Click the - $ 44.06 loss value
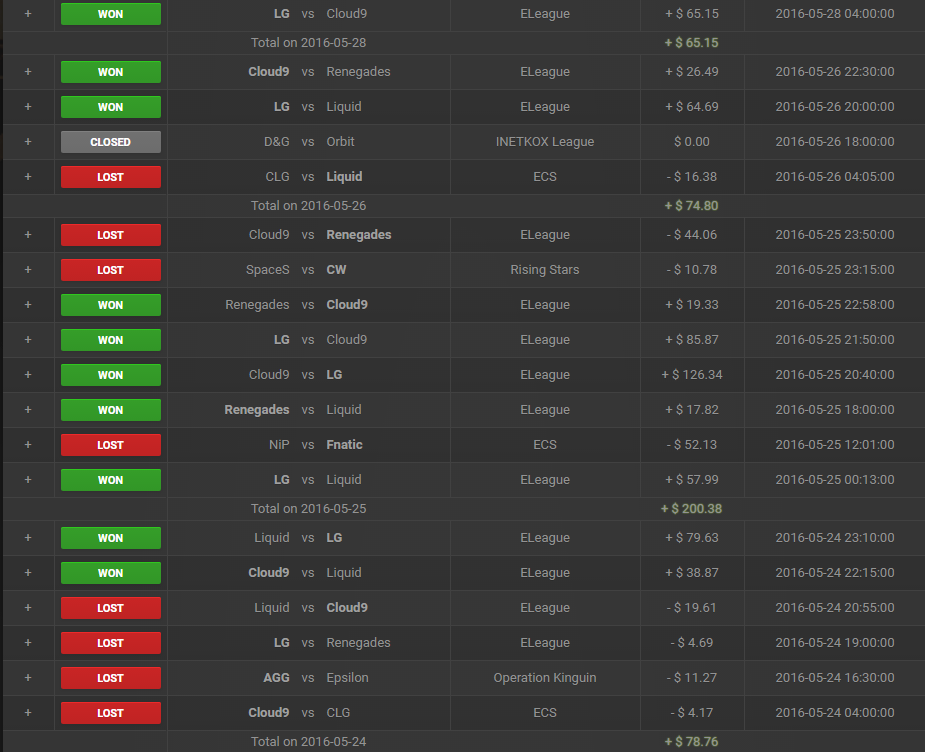The image size is (925, 752). click(x=692, y=235)
